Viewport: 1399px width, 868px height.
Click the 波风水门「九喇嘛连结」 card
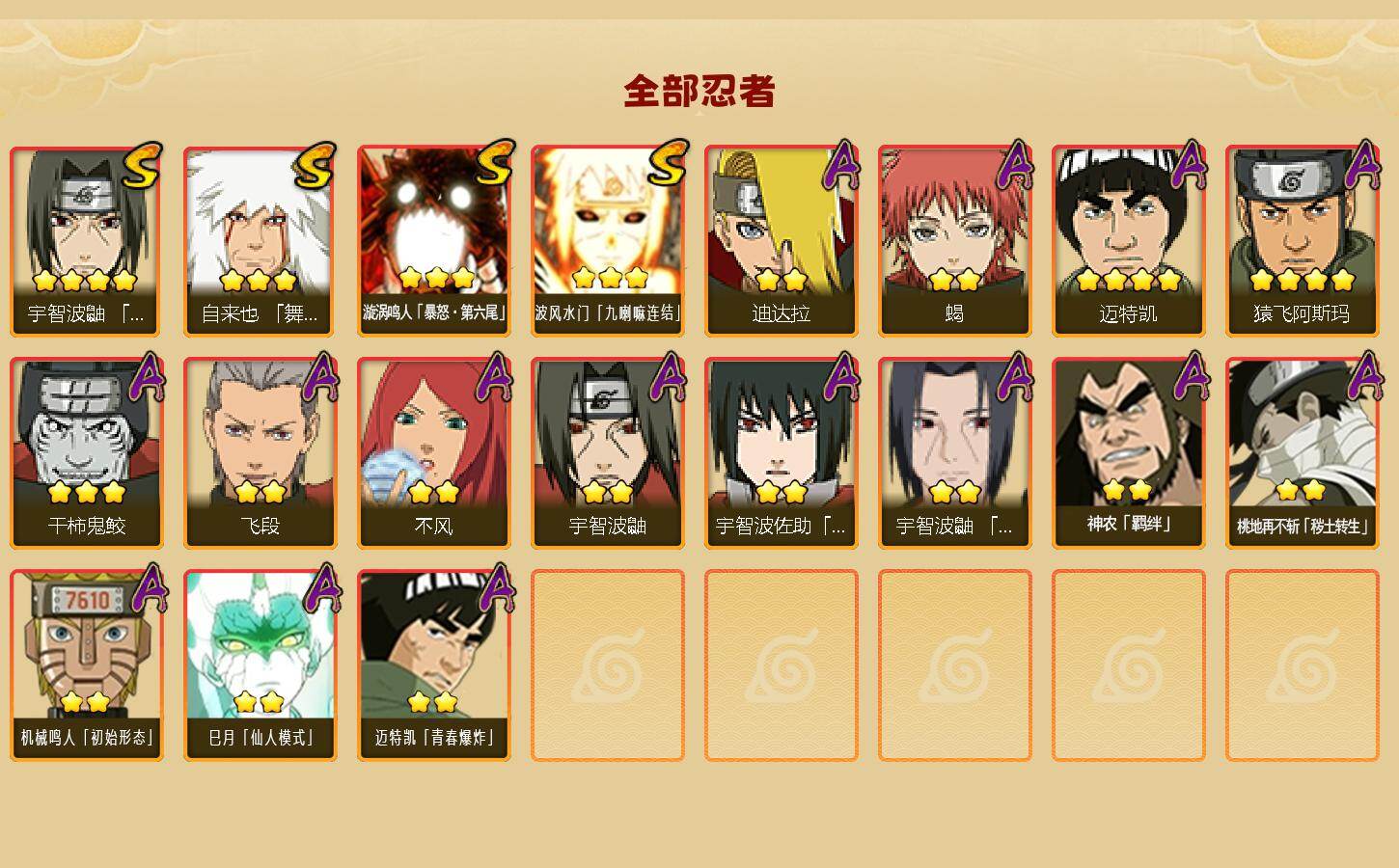point(607,241)
